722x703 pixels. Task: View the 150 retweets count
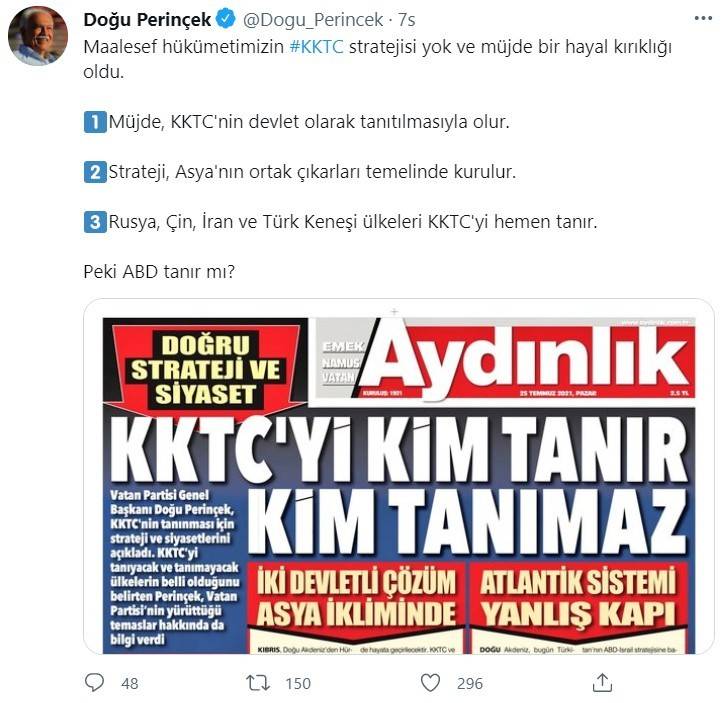point(298,683)
